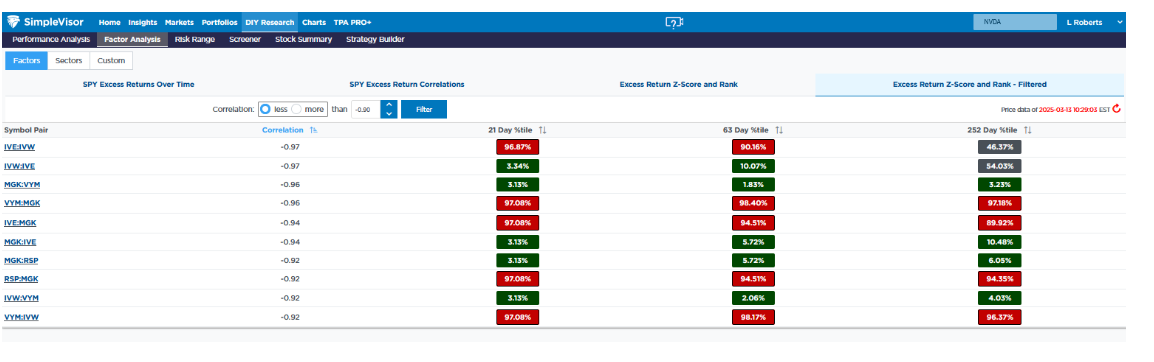Click the 21 Day %tile sort arrows
The image size is (1154, 362).
542,129
